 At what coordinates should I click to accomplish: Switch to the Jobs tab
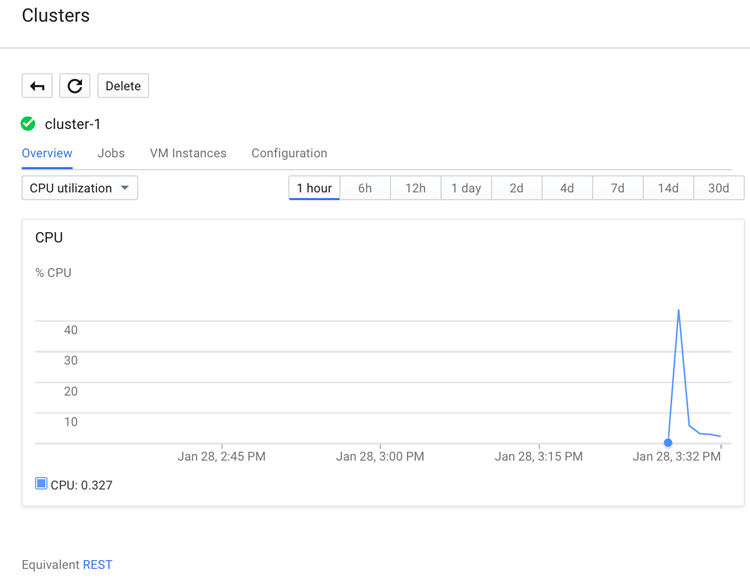111,153
